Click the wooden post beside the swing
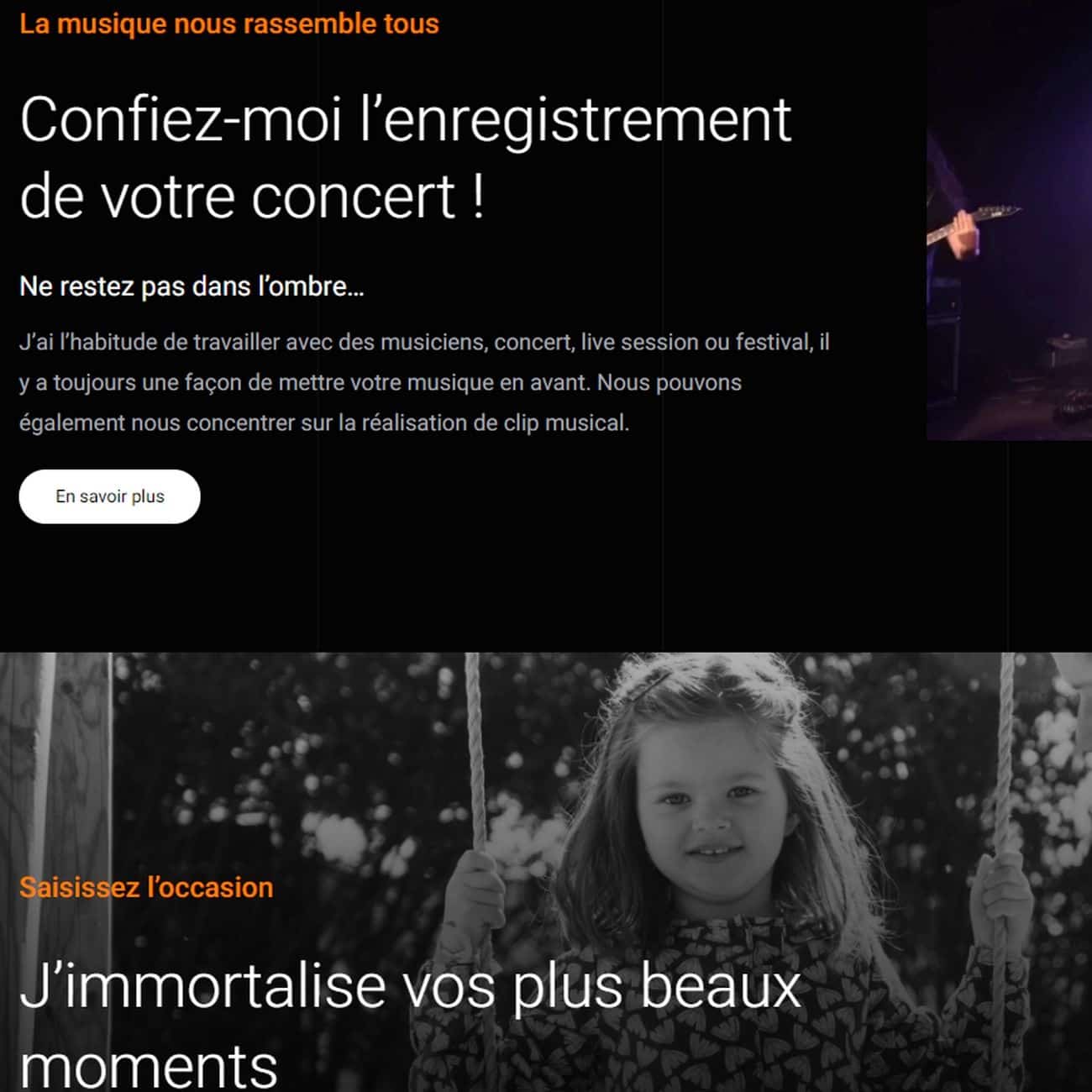Image resolution: width=1092 pixels, height=1092 pixels. tap(55, 872)
